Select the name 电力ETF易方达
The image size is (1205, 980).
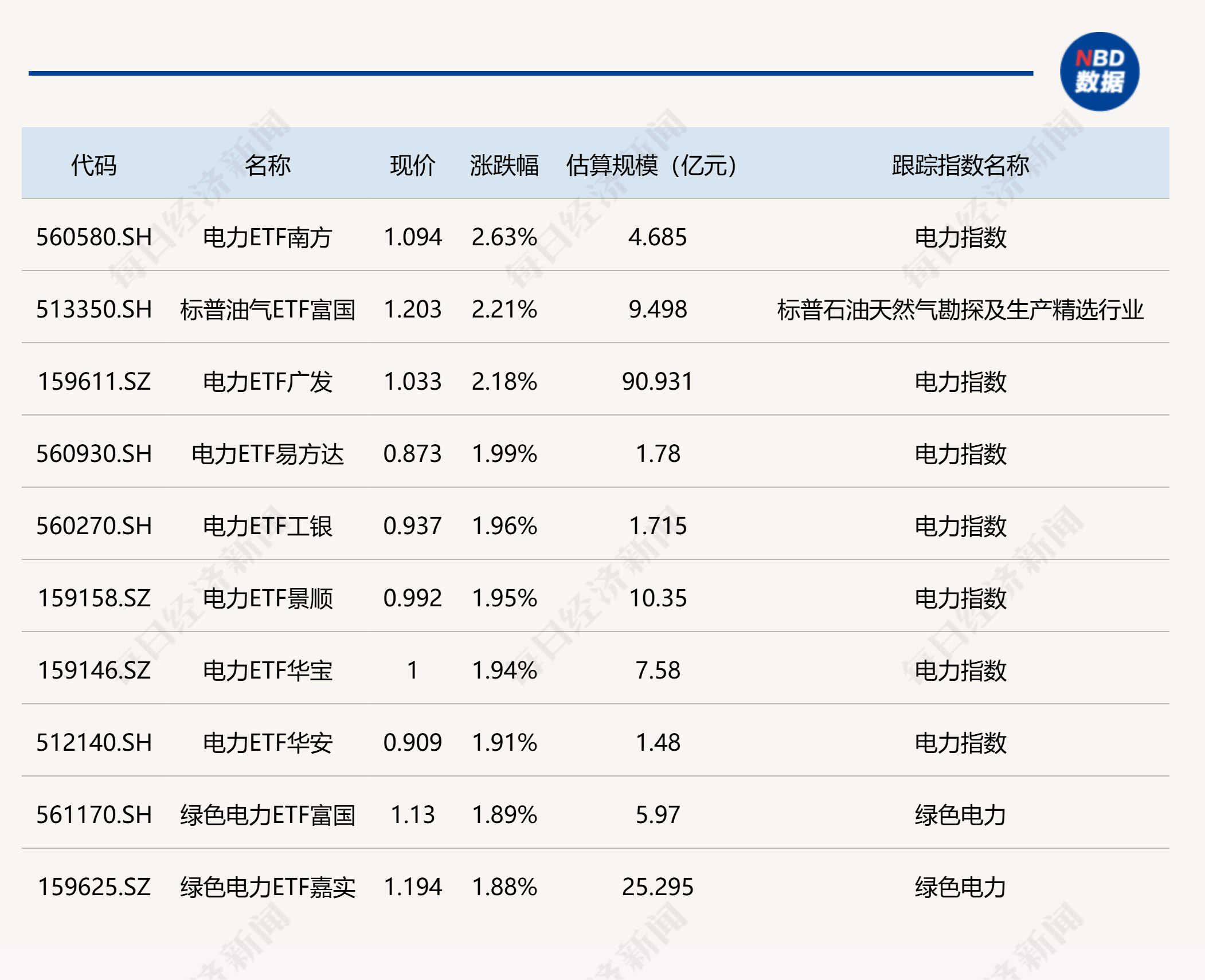(268, 454)
